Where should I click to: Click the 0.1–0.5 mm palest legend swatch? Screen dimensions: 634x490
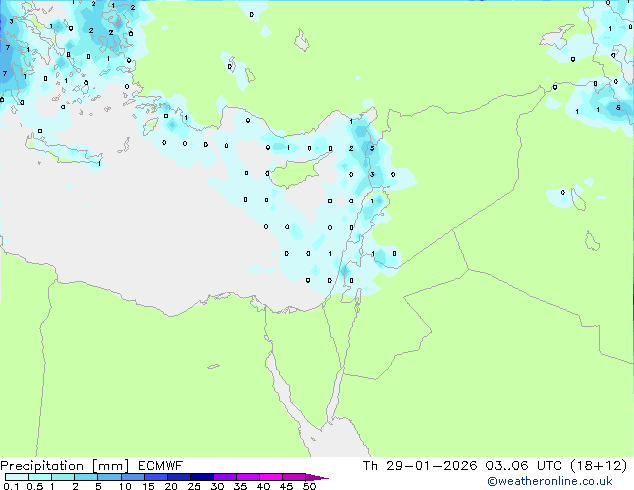click(17, 477)
